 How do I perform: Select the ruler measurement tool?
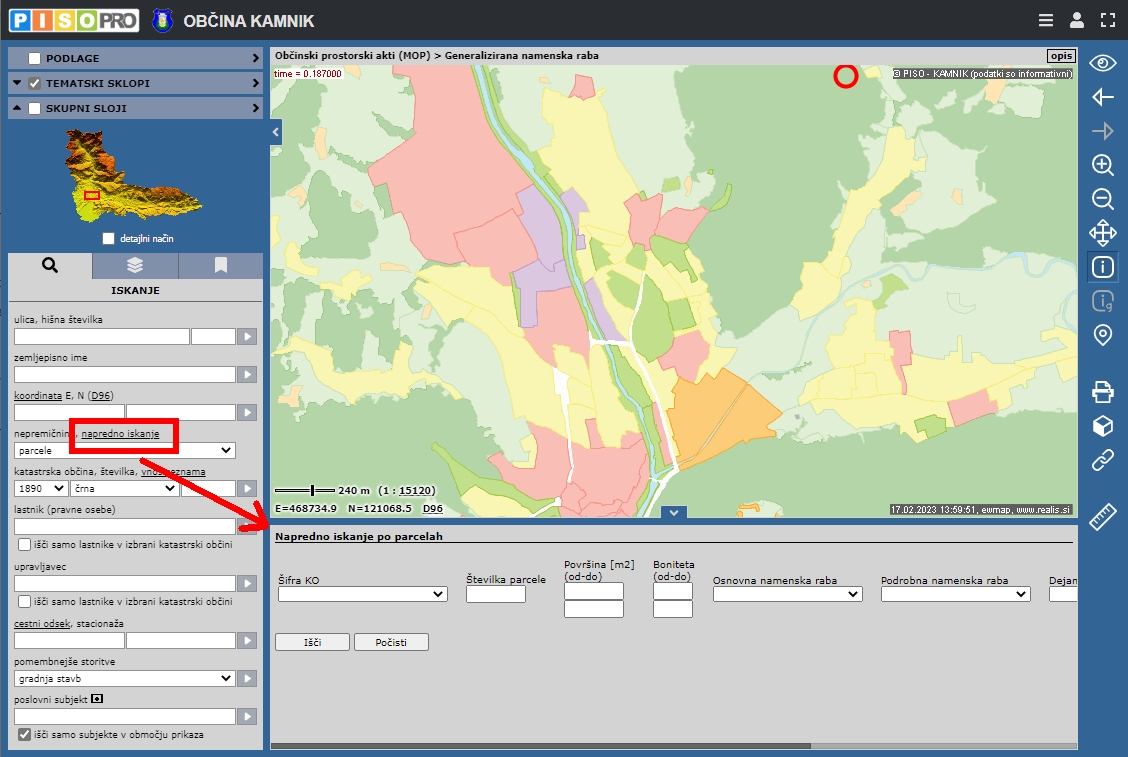[1102, 517]
